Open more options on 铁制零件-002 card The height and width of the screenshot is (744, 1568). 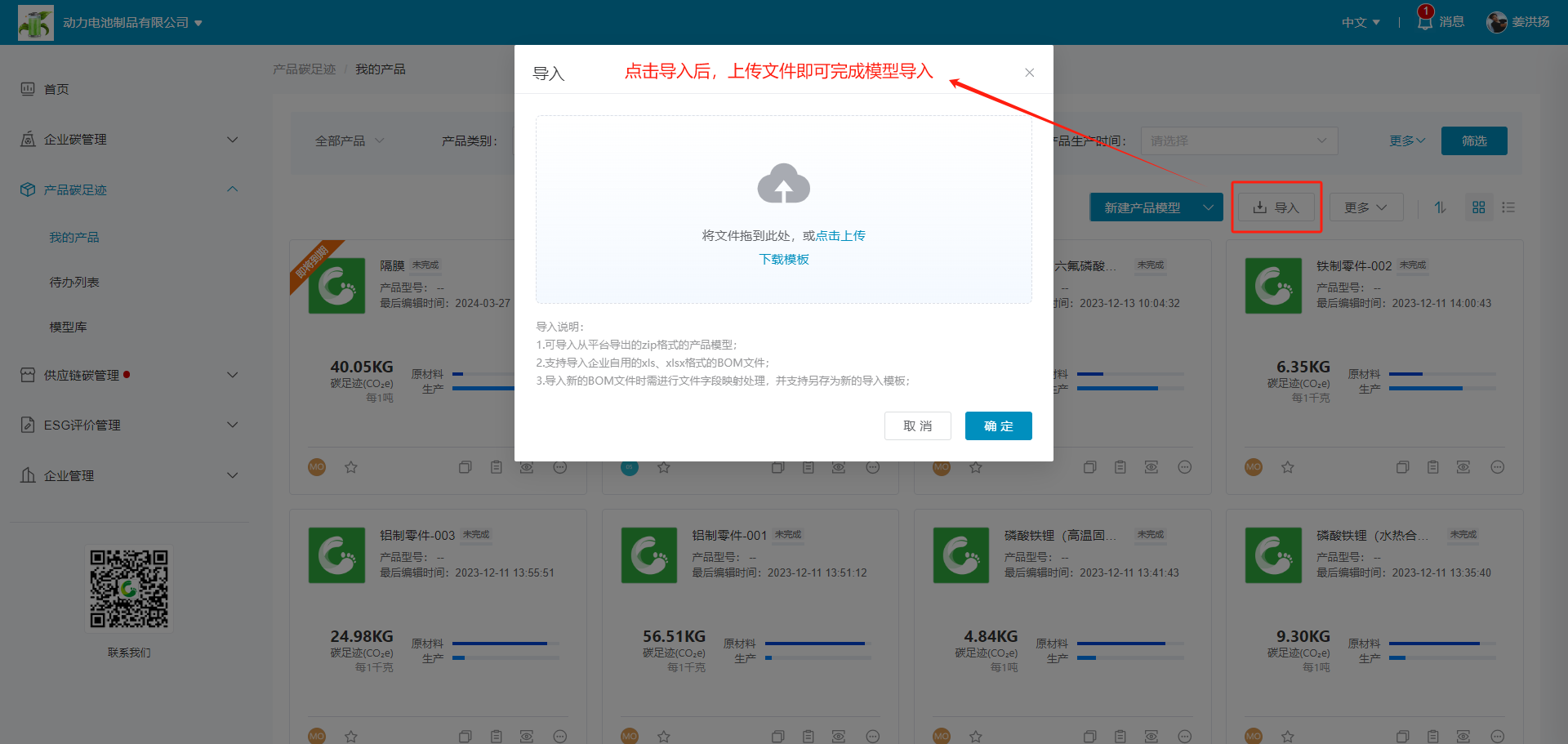pyautogui.click(x=1497, y=467)
